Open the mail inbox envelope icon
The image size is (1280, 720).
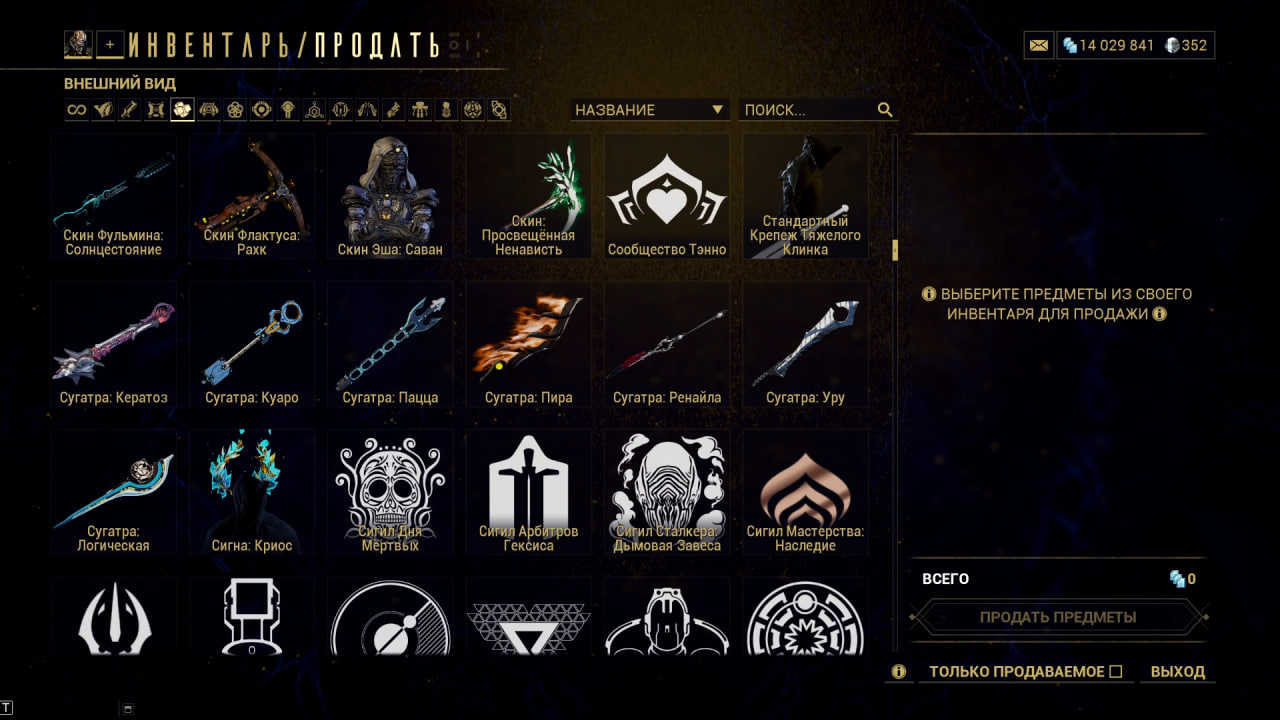point(1039,45)
